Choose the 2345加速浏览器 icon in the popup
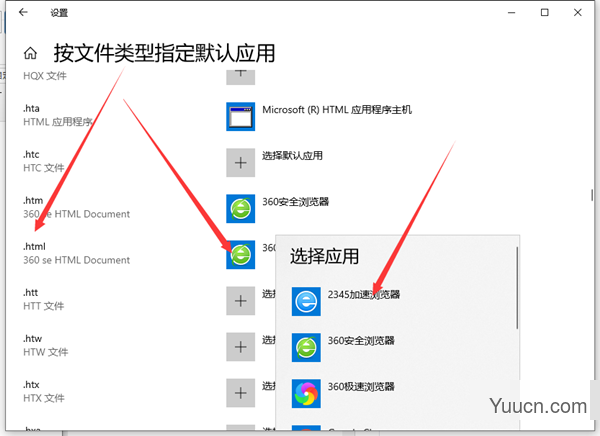The height and width of the screenshot is (436, 600). [x=306, y=302]
